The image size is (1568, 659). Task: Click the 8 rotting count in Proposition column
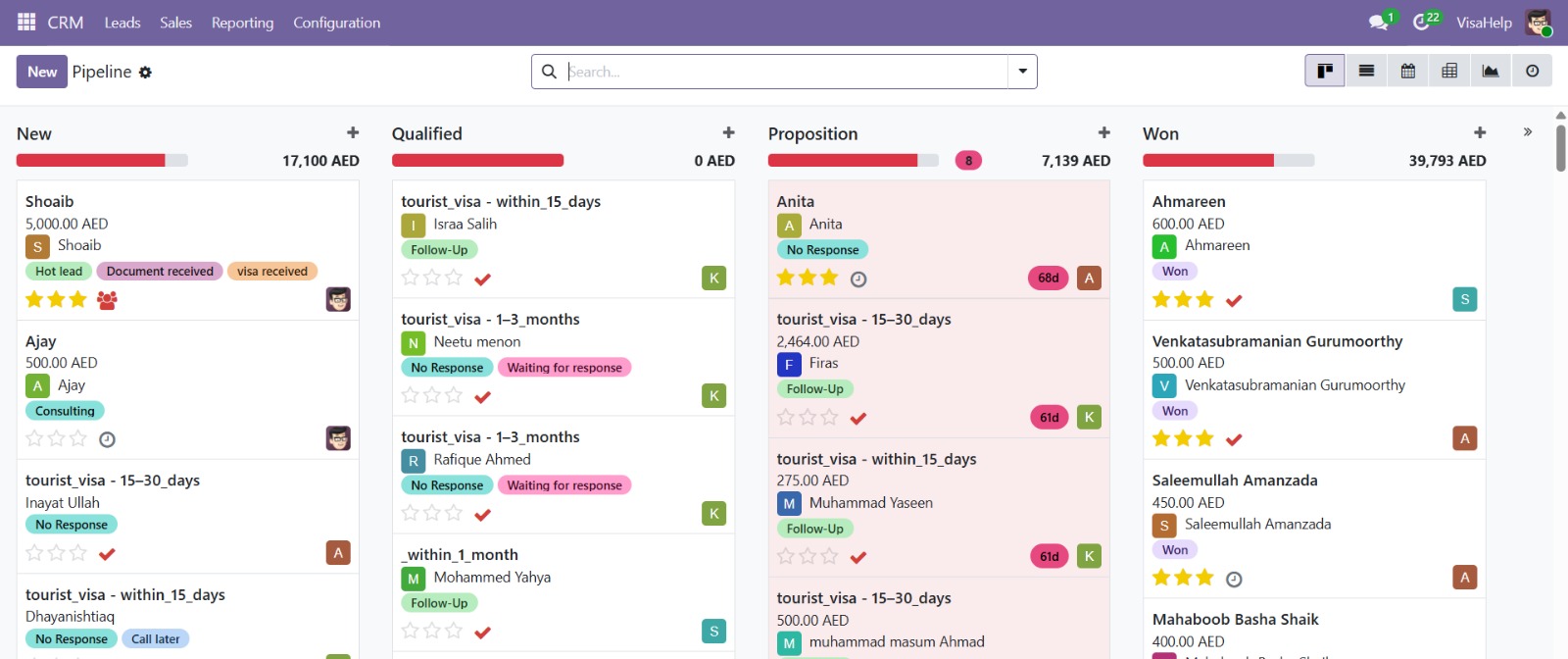968,161
